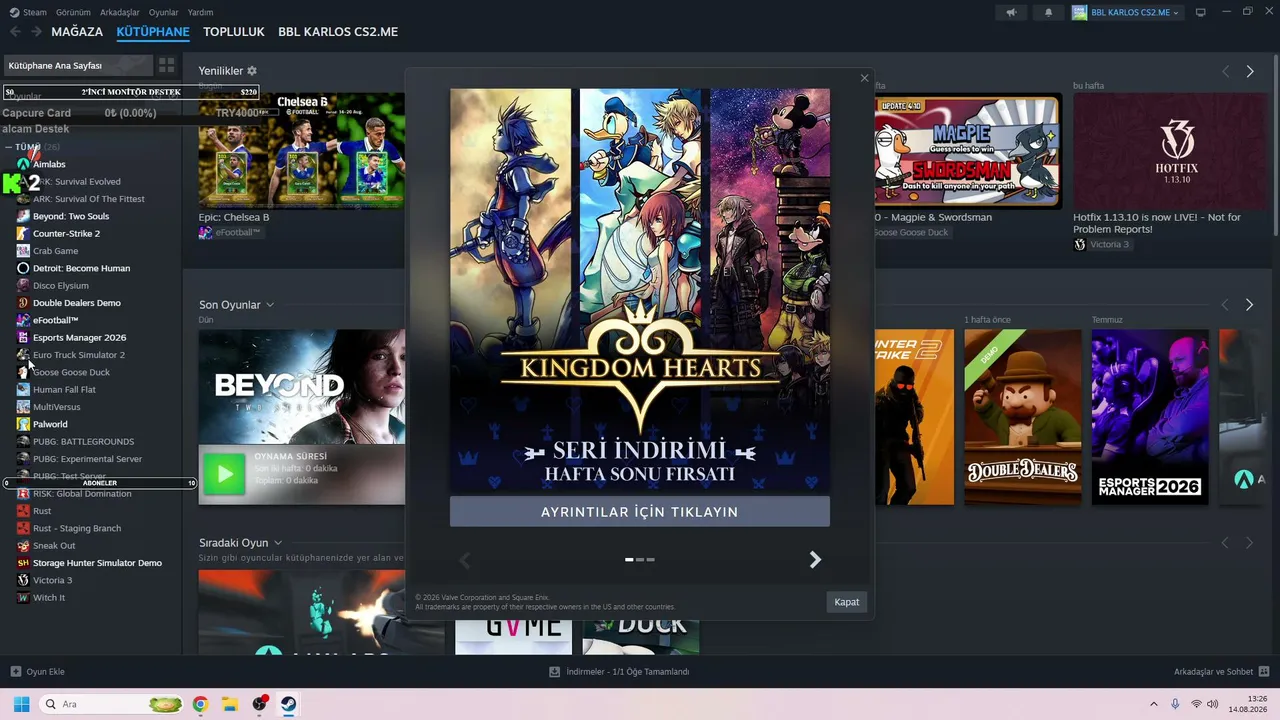Show next Son Oyunlar items with right arrow

coord(1249,305)
